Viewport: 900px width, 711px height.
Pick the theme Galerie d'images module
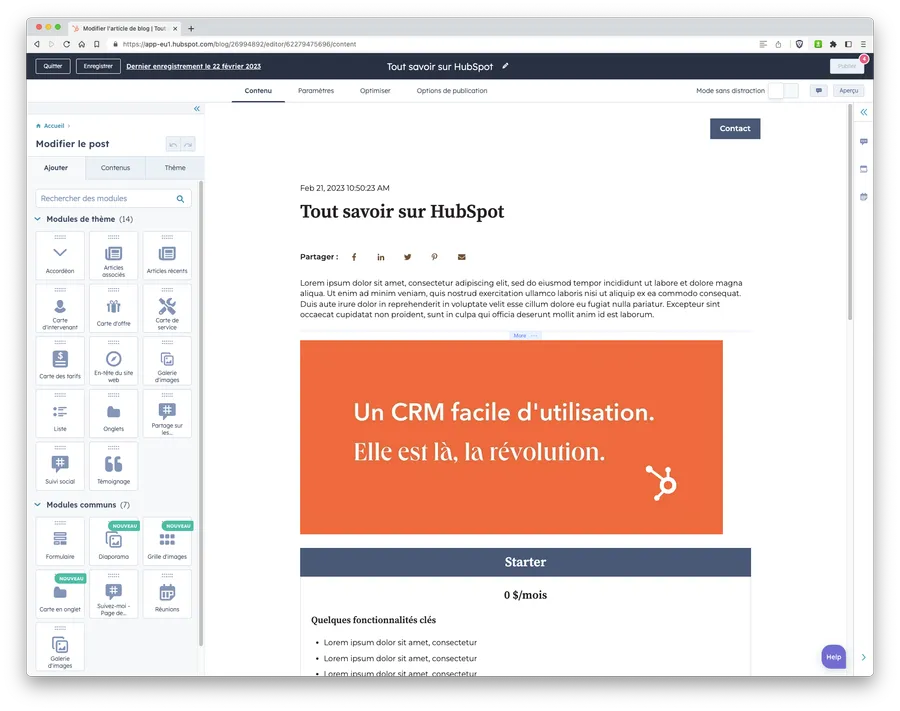coord(167,362)
